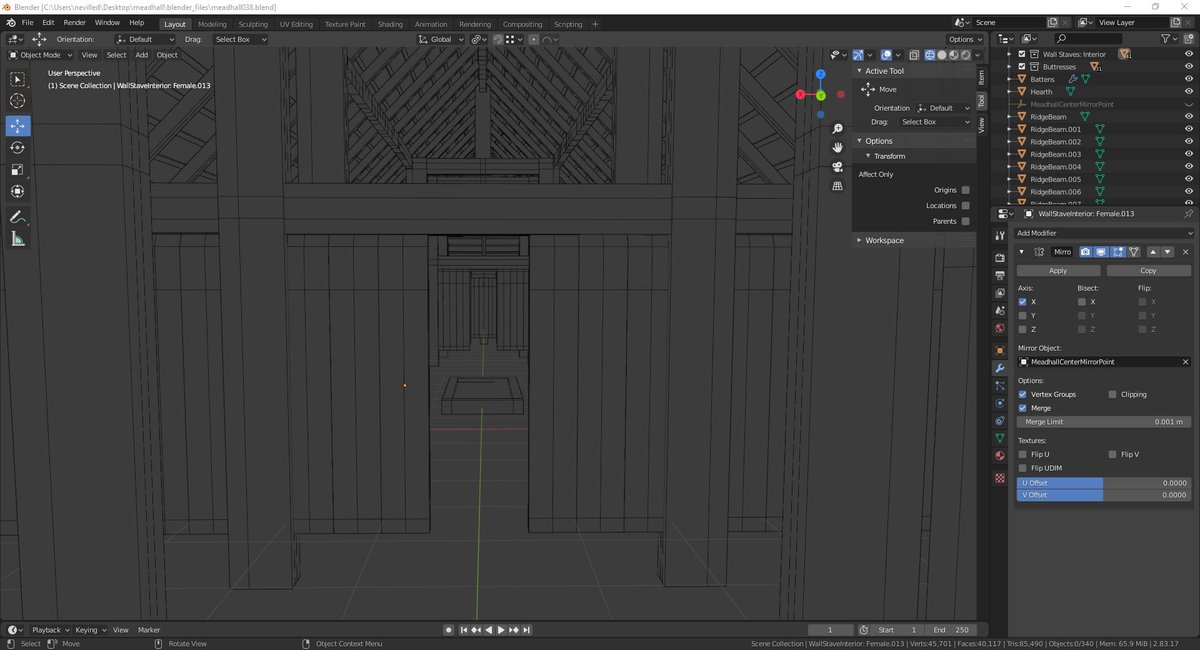The image size is (1200, 650).
Task: Hide Battens object with eye icon
Action: click(1189, 79)
